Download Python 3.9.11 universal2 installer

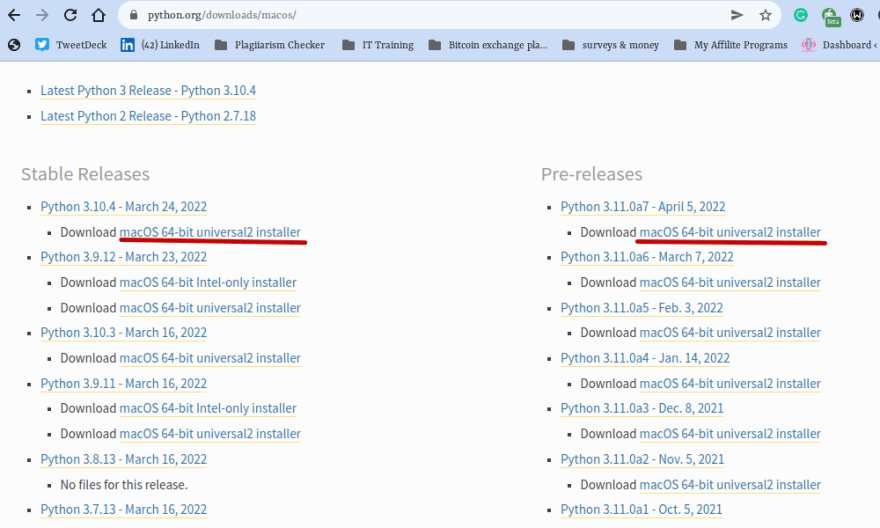pyautogui.click(x=210, y=434)
